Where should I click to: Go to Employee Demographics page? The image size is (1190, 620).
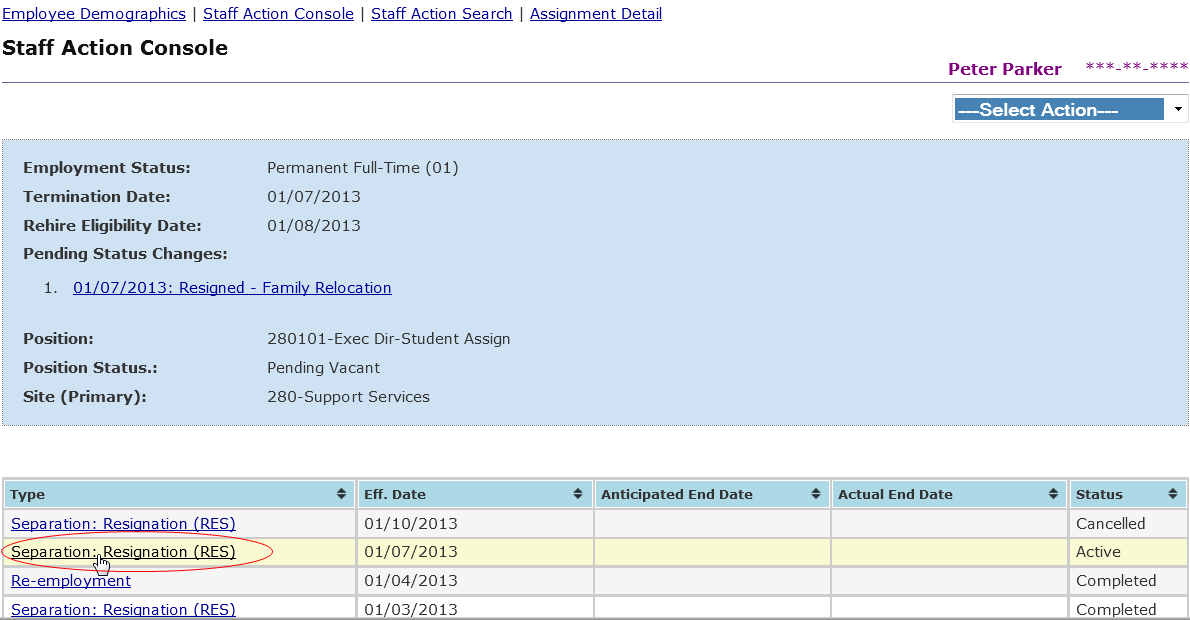coord(94,14)
